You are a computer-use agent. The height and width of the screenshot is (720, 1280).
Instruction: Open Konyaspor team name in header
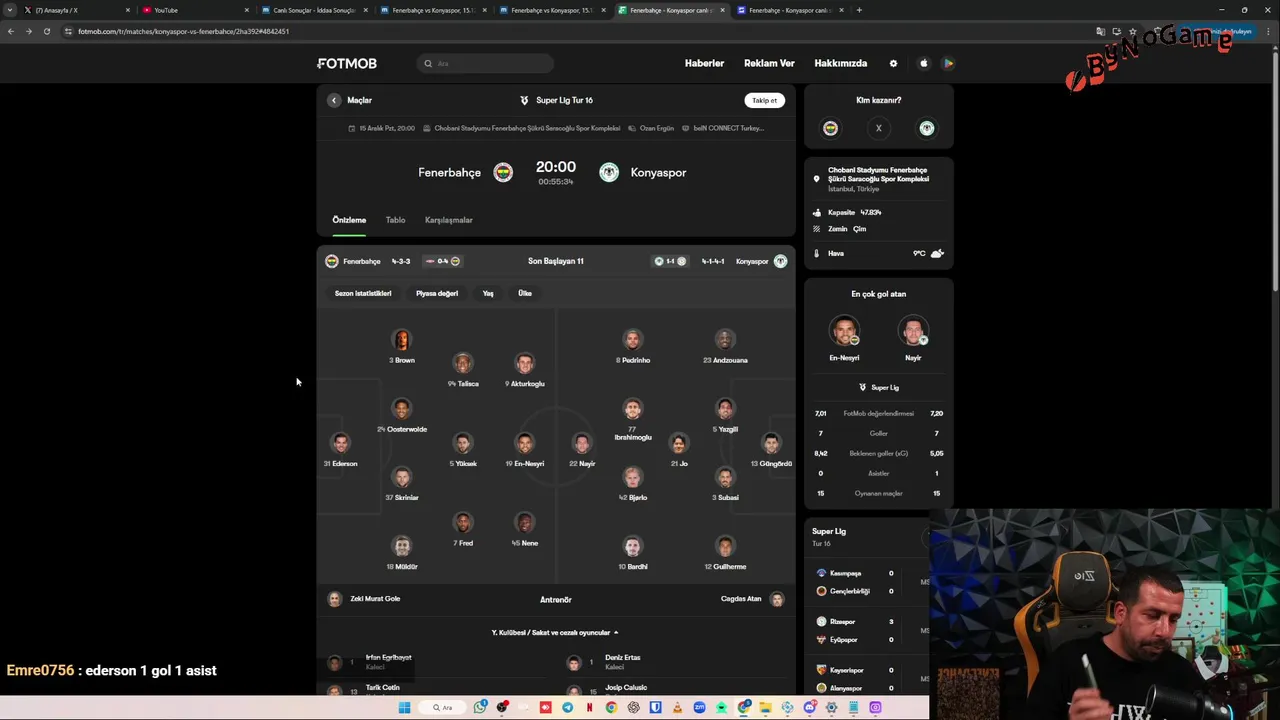coord(658,173)
